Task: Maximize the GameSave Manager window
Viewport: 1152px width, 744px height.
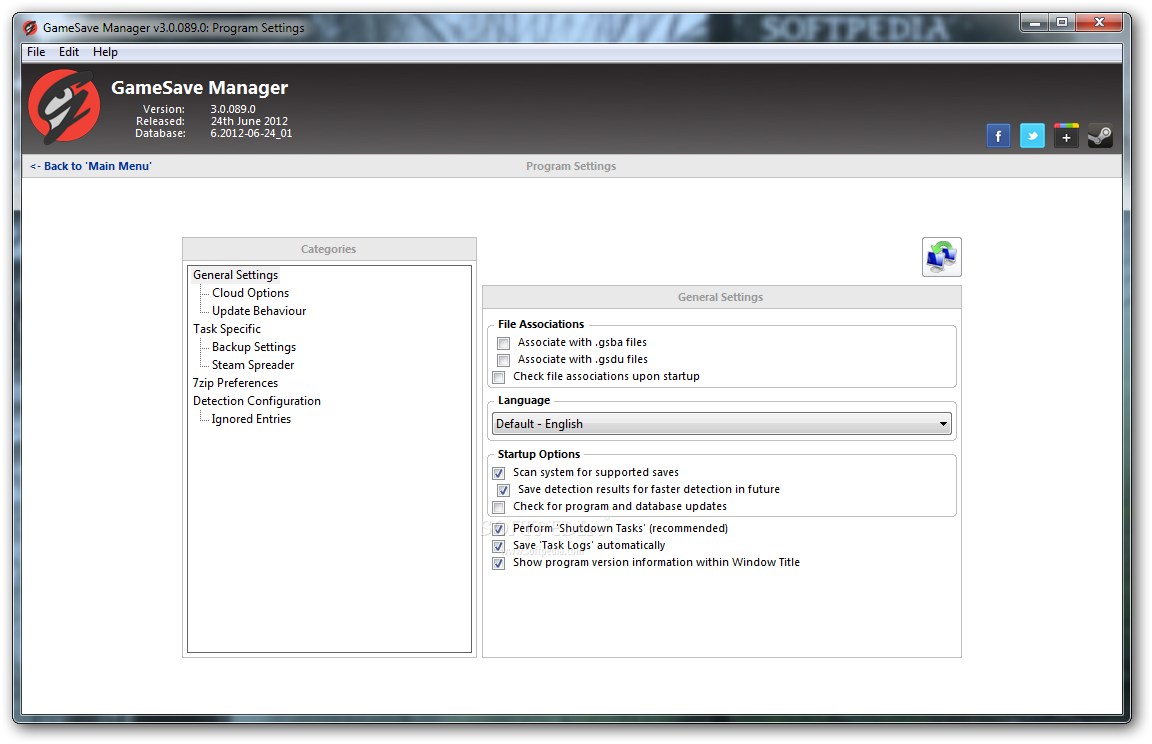Action: pyautogui.click(x=1062, y=23)
